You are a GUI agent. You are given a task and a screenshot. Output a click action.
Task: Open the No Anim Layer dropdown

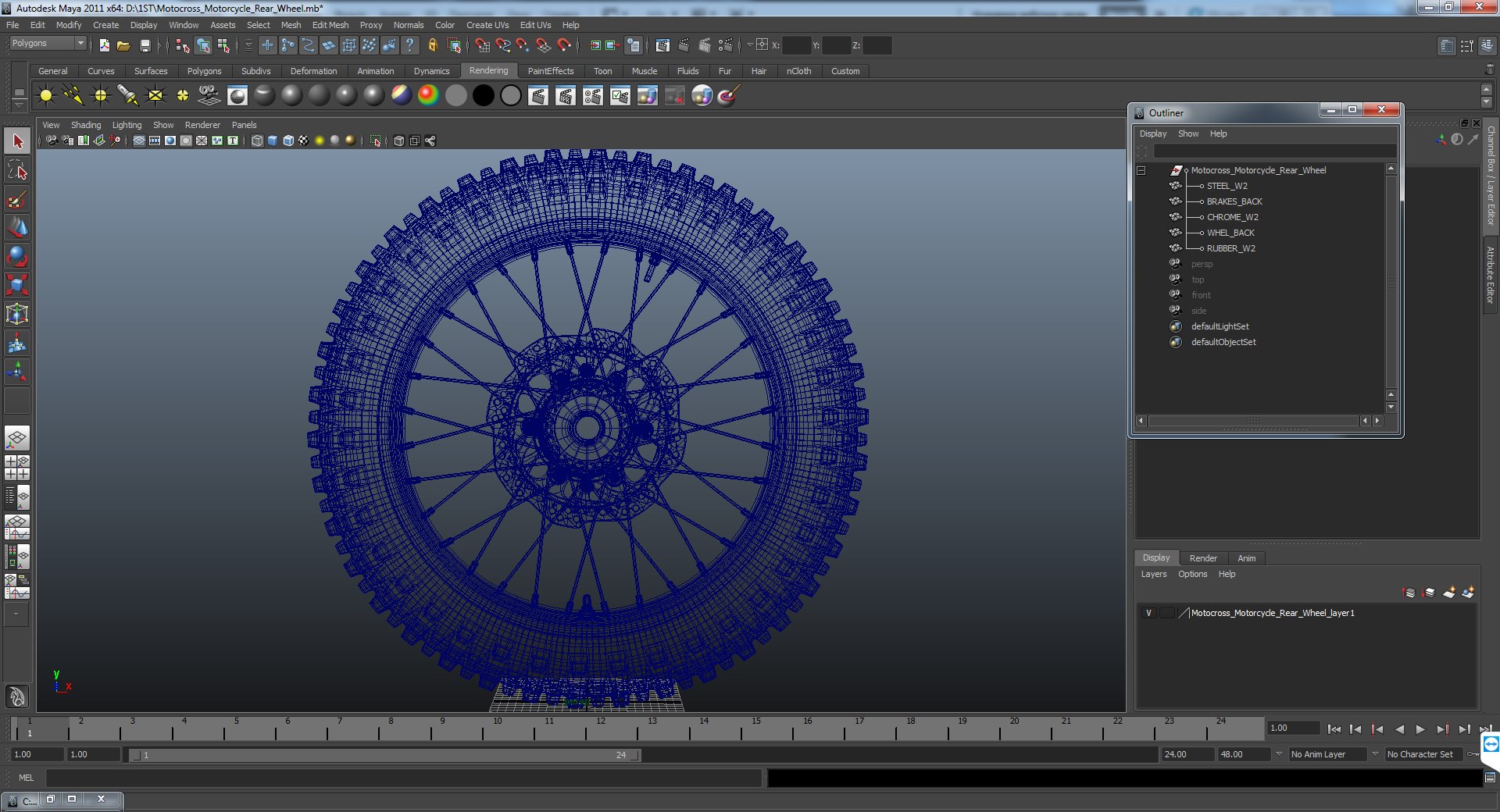coord(1327,754)
